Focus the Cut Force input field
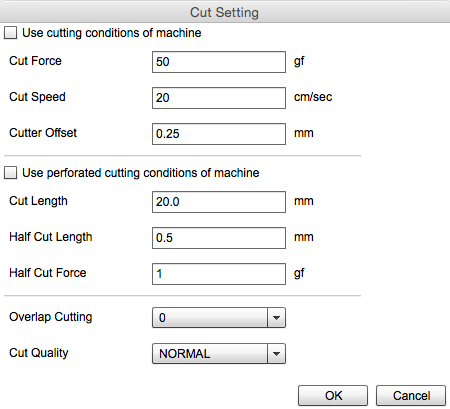Screen dimensions: 450x409 pos(219,62)
